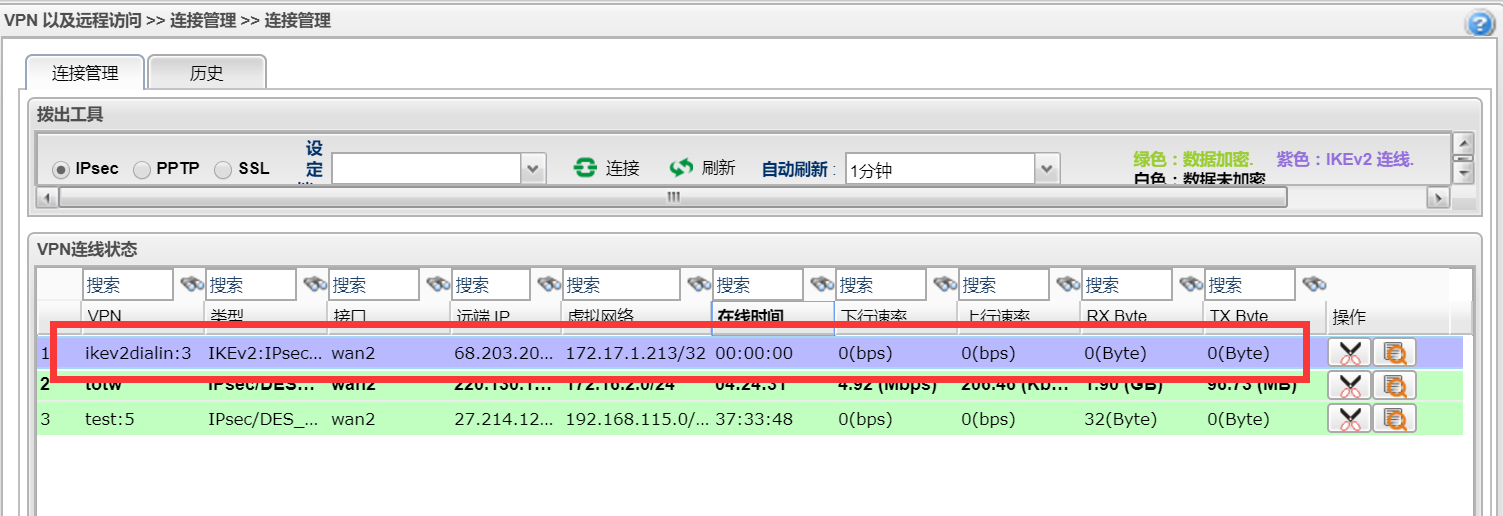Click binoculars icon beside the 上行速率 search field
1503x516 pixels.
coord(1068,285)
